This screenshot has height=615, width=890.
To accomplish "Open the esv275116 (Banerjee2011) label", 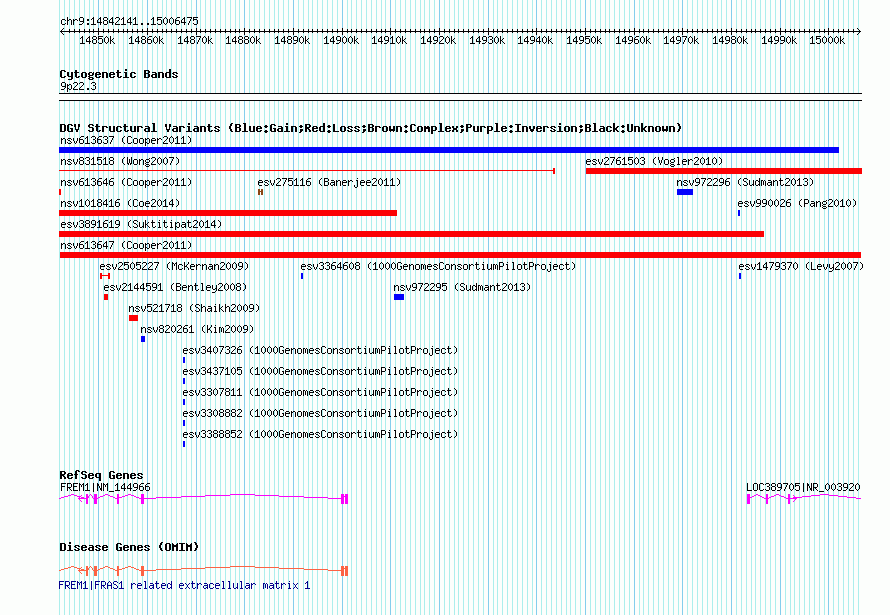I will (329, 182).
